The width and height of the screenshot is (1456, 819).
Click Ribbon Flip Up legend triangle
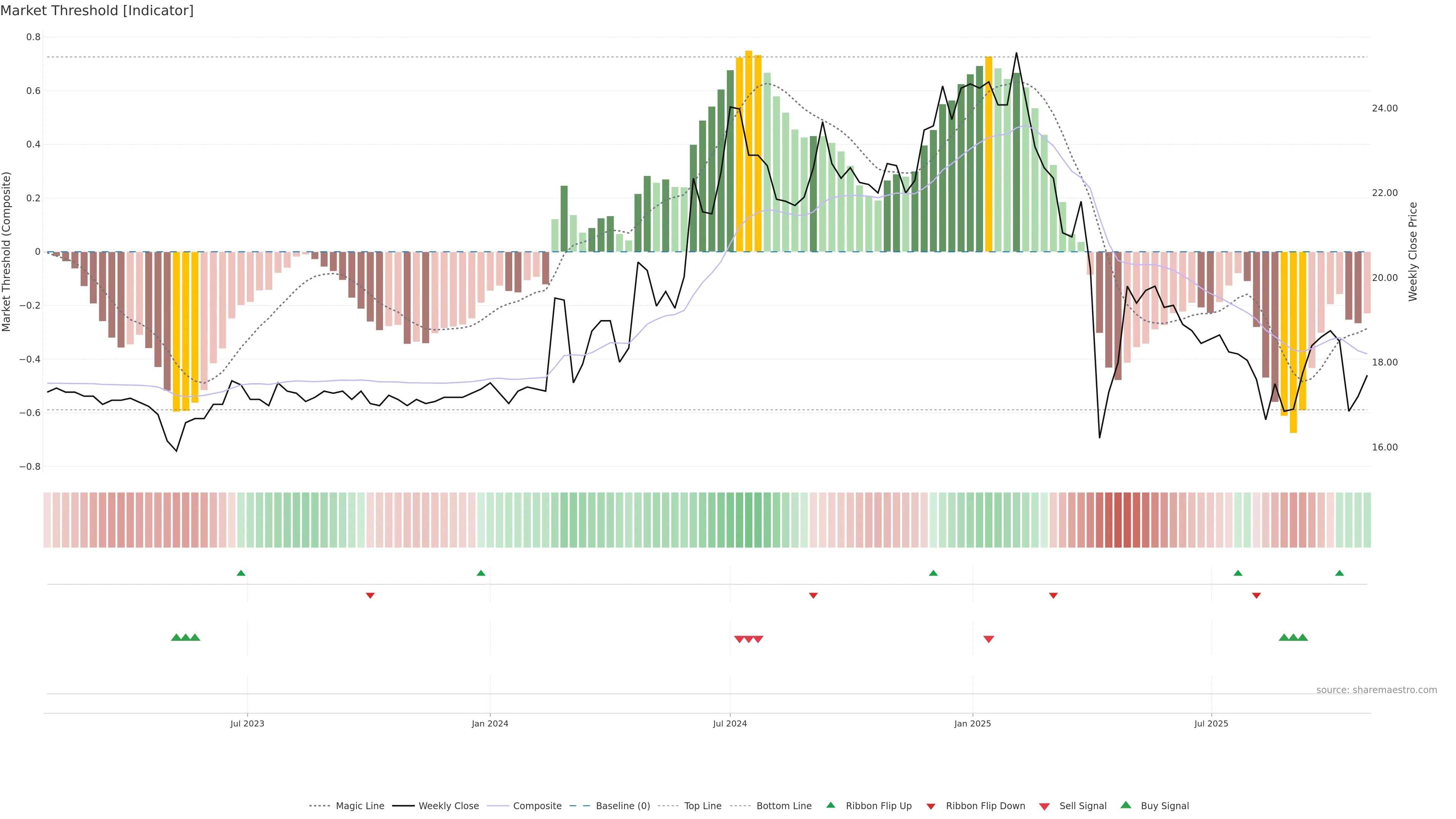pyautogui.click(x=831, y=805)
